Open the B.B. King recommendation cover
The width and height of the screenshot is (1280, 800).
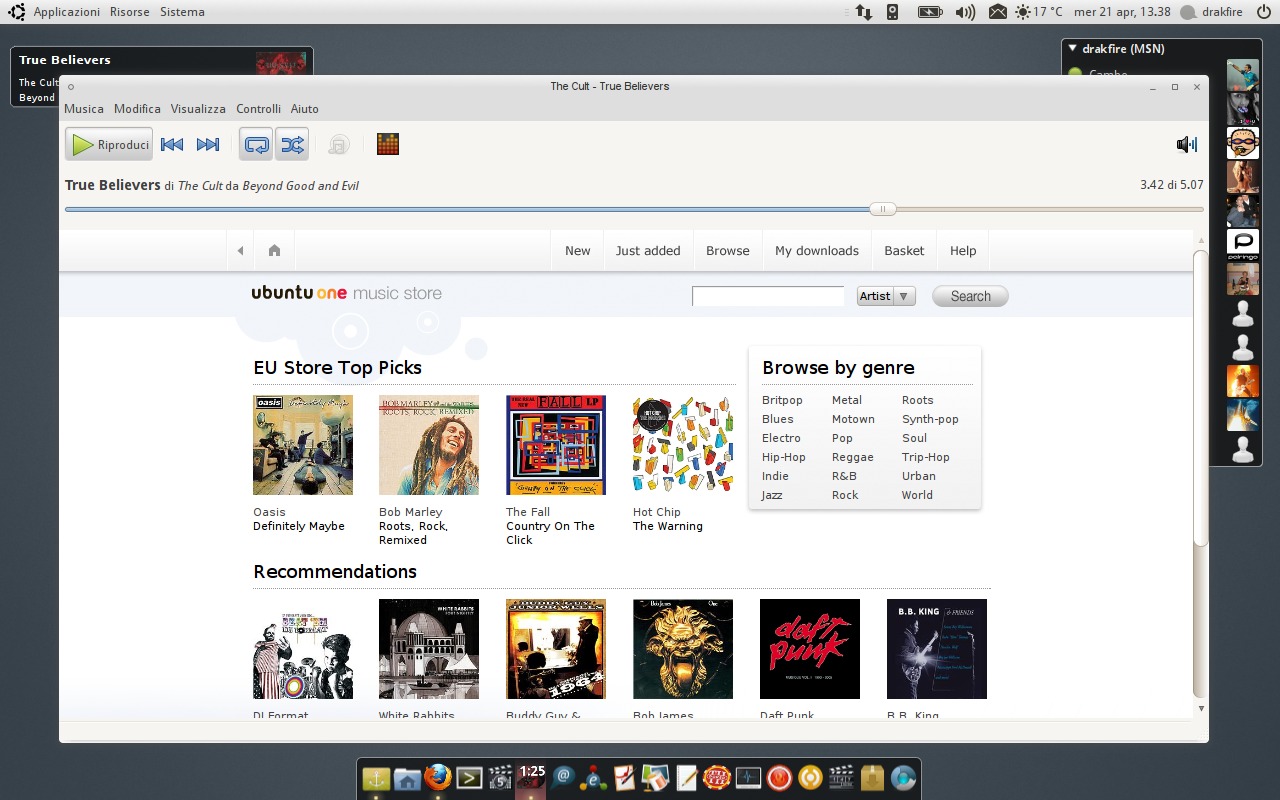(x=937, y=649)
